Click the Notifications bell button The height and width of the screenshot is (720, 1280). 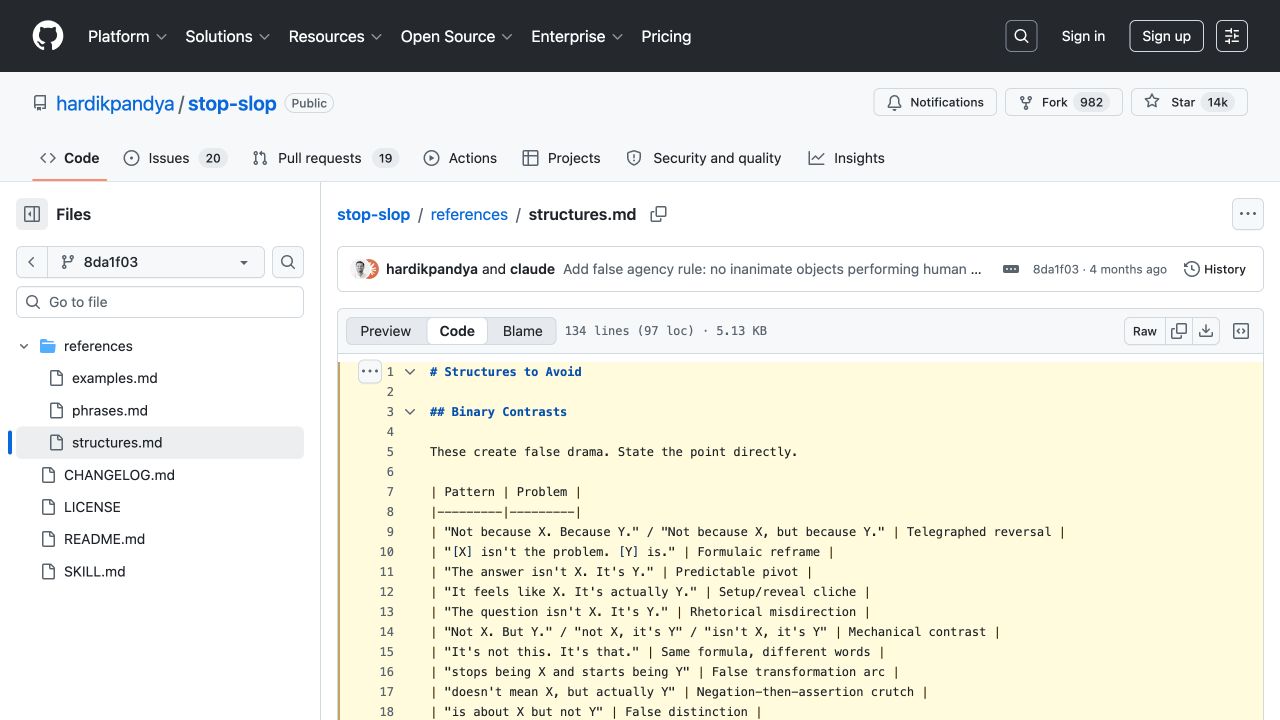[x=935, y=102]
